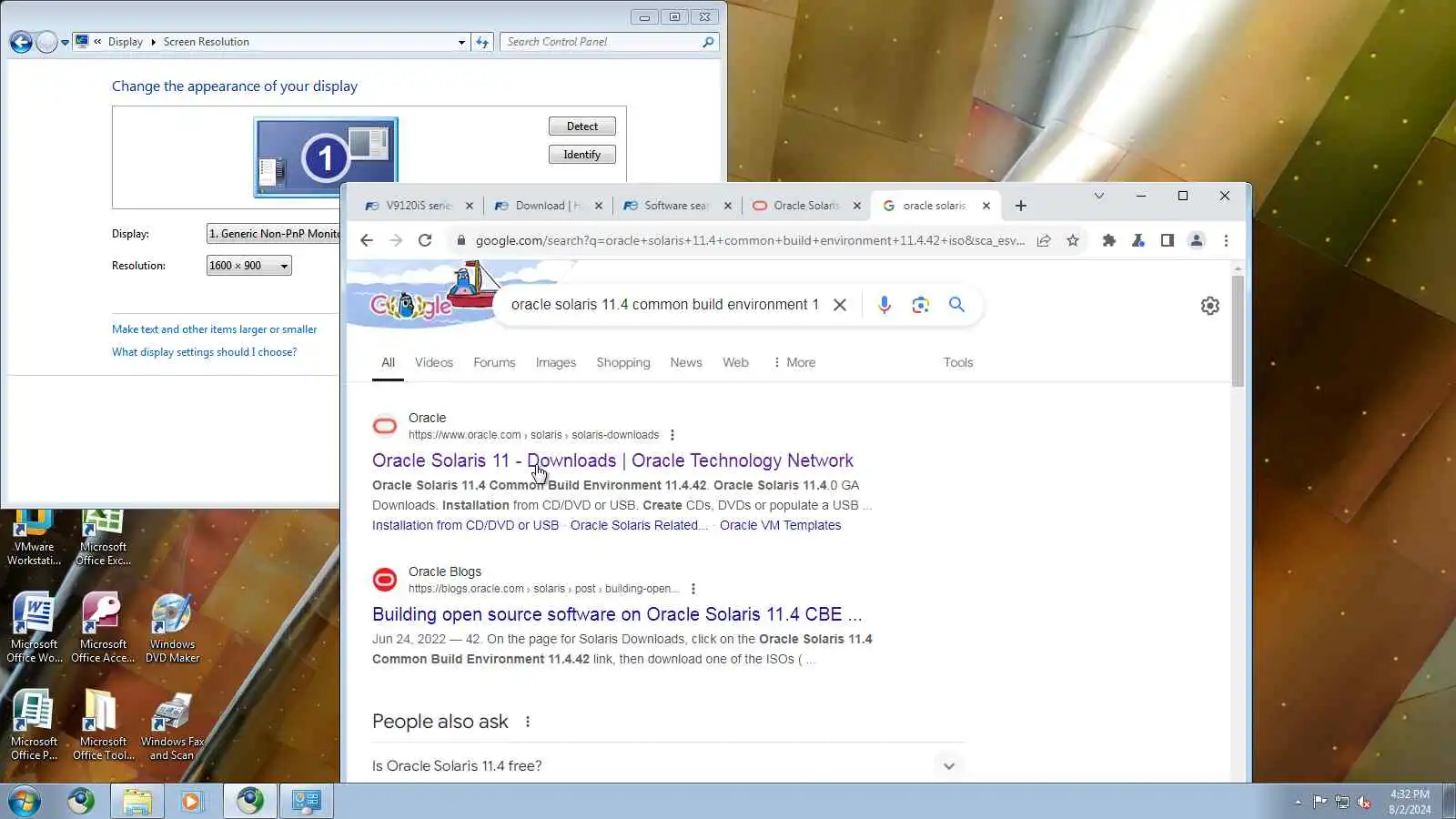The height and width of the screenshot is (819, 1456).
Task: Open Google quick settings gear
Action: 1209,306
